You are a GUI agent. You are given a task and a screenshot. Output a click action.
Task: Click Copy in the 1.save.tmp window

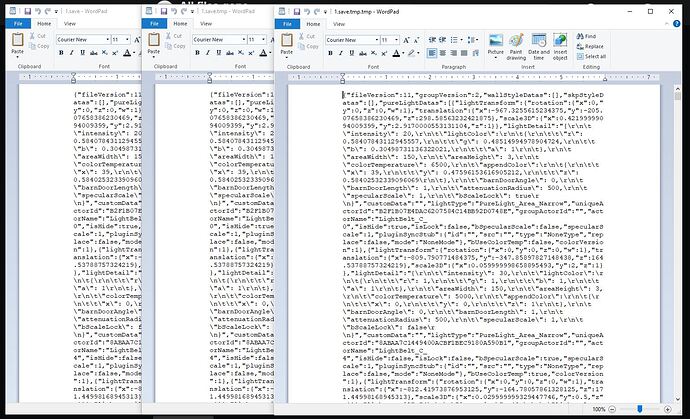(x=175, y=46)
